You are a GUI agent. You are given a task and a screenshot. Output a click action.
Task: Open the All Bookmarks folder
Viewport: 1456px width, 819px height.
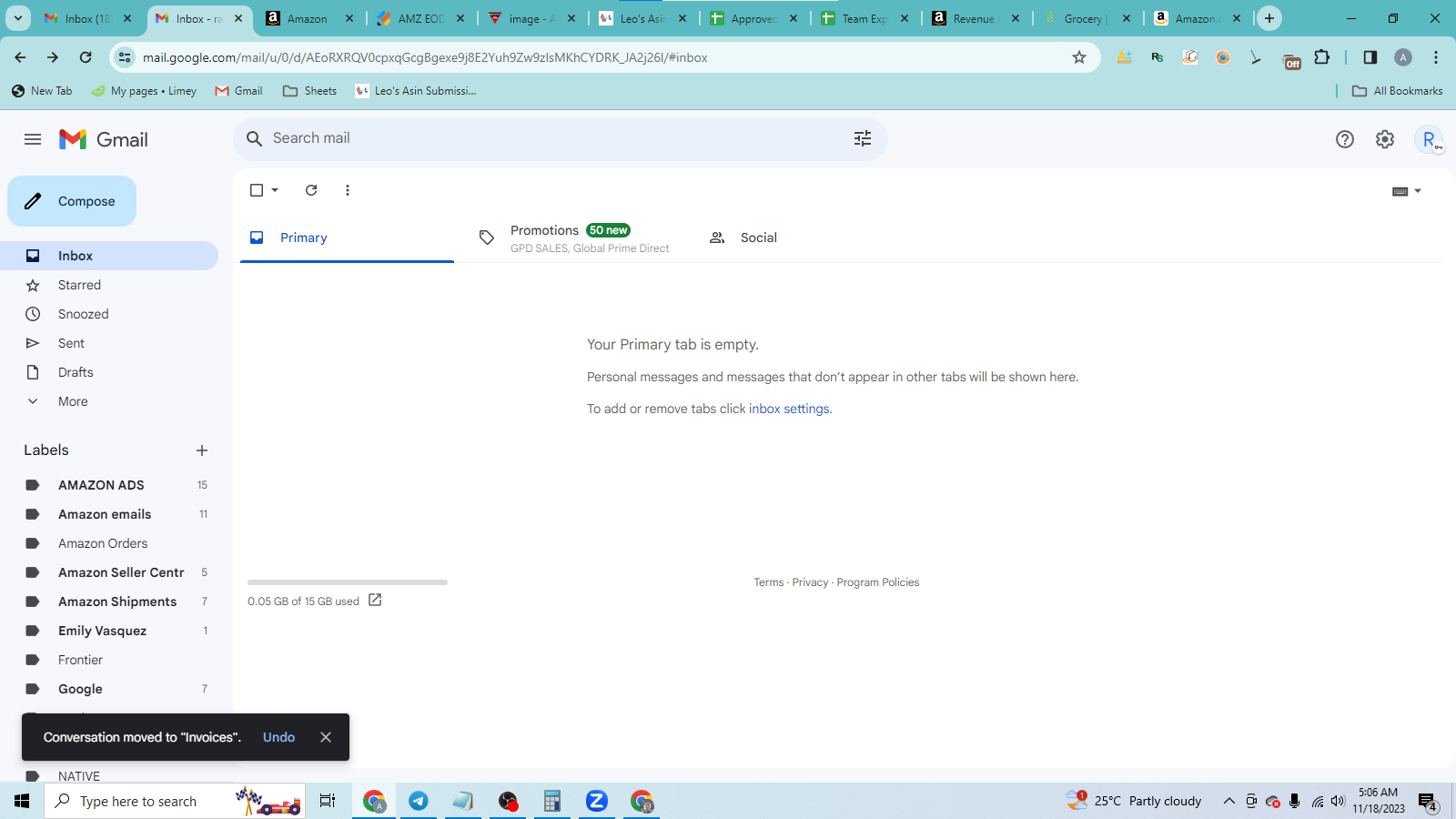(1398, 91)
